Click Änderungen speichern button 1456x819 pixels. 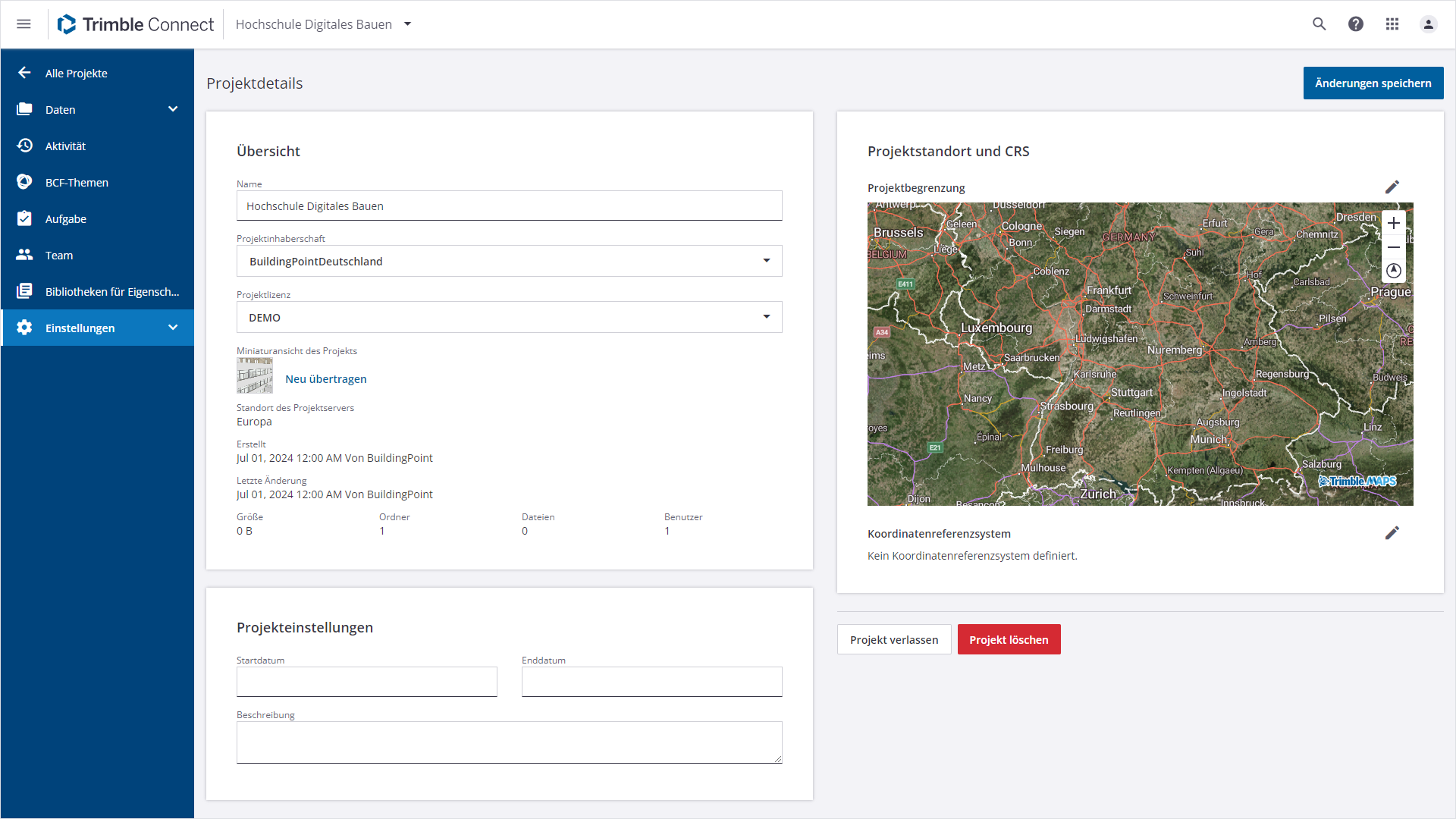(x=1373, y=83)
